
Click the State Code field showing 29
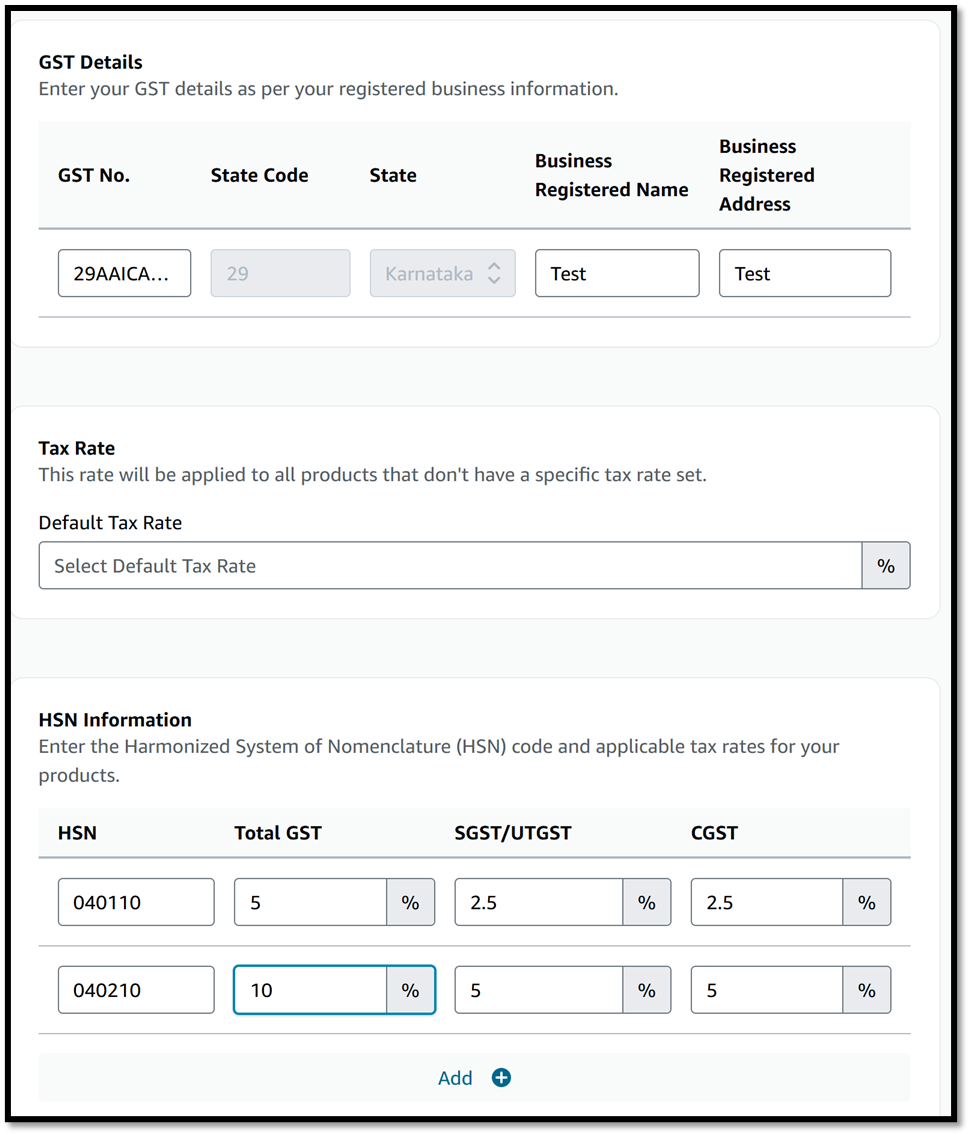click(280, 273)
